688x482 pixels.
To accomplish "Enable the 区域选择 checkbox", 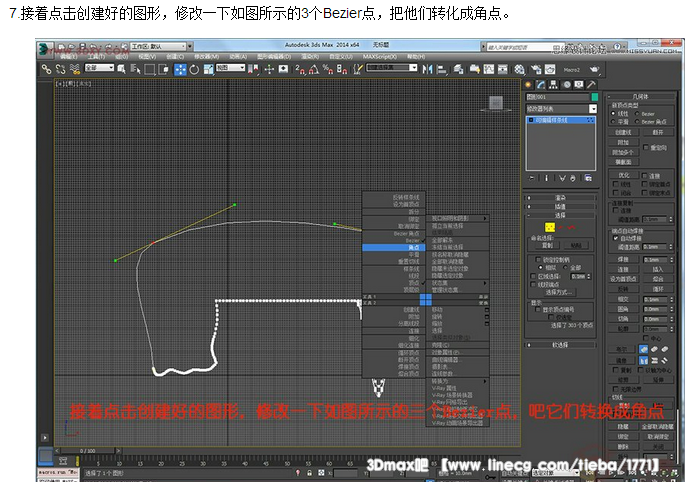I will (534, 276).
